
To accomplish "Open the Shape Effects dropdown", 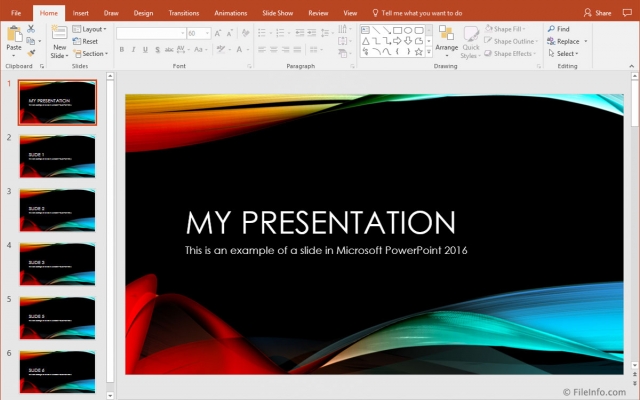I will tap(510, 53).
